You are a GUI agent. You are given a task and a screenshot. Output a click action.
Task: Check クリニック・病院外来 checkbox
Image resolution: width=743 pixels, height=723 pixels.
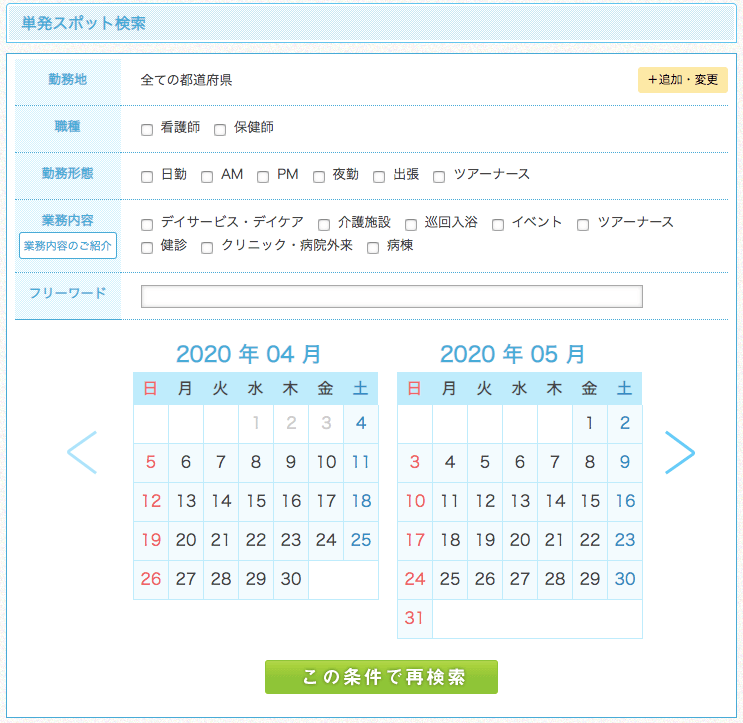(207, 248)
